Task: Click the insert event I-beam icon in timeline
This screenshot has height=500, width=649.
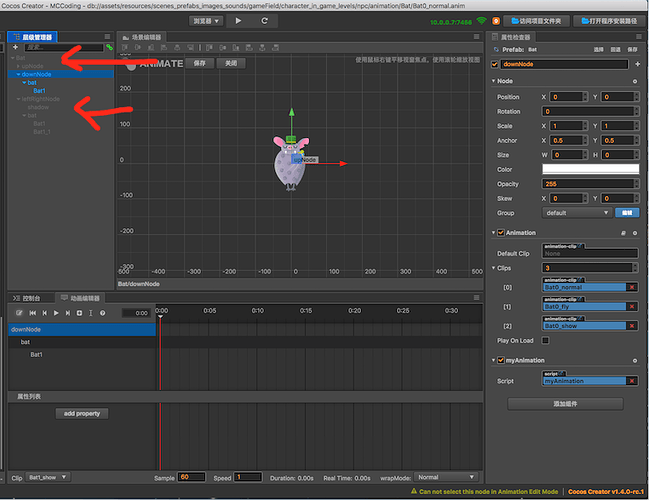Action: pyautogui.click(x=91, y=313)
